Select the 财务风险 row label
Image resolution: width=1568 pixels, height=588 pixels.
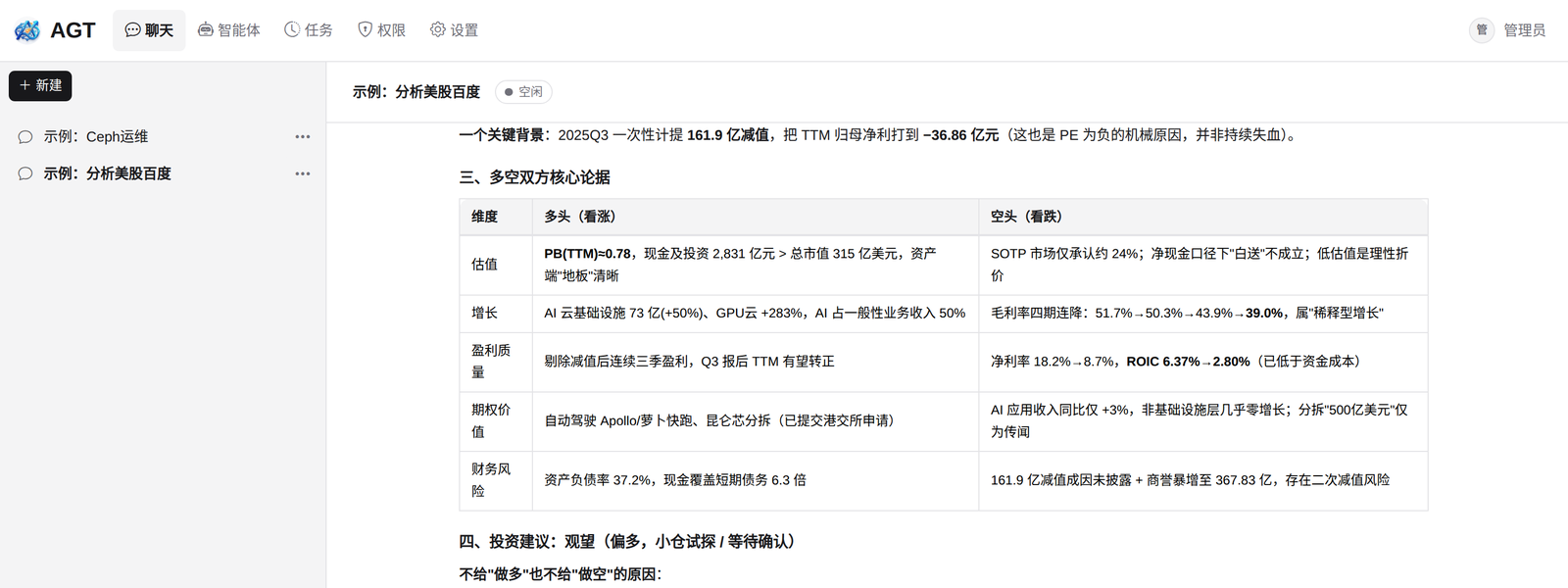[496, 480]
